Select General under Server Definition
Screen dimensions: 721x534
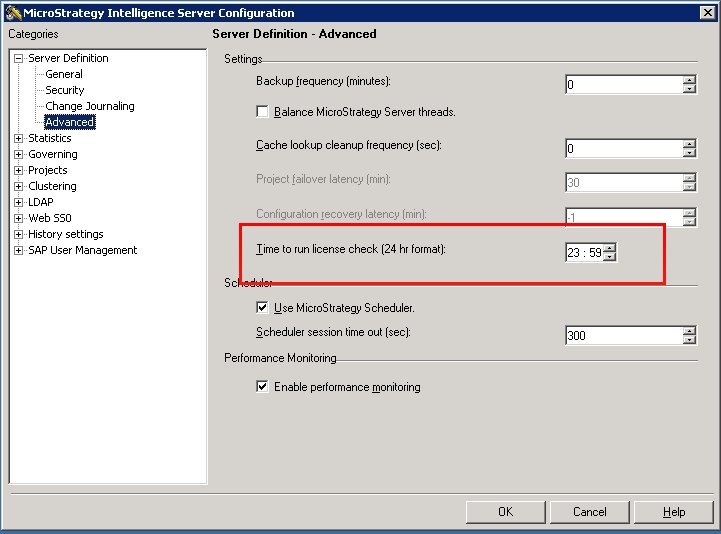coord(64,74)
